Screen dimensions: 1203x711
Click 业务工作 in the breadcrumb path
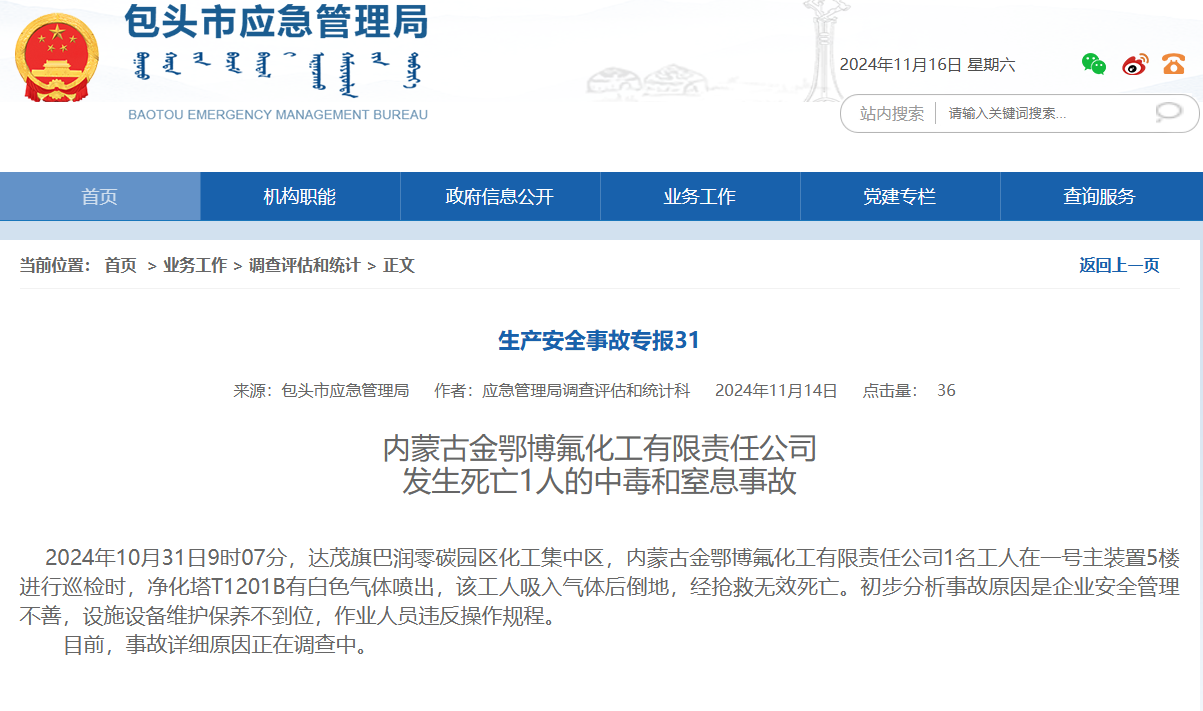coord(195,265)
